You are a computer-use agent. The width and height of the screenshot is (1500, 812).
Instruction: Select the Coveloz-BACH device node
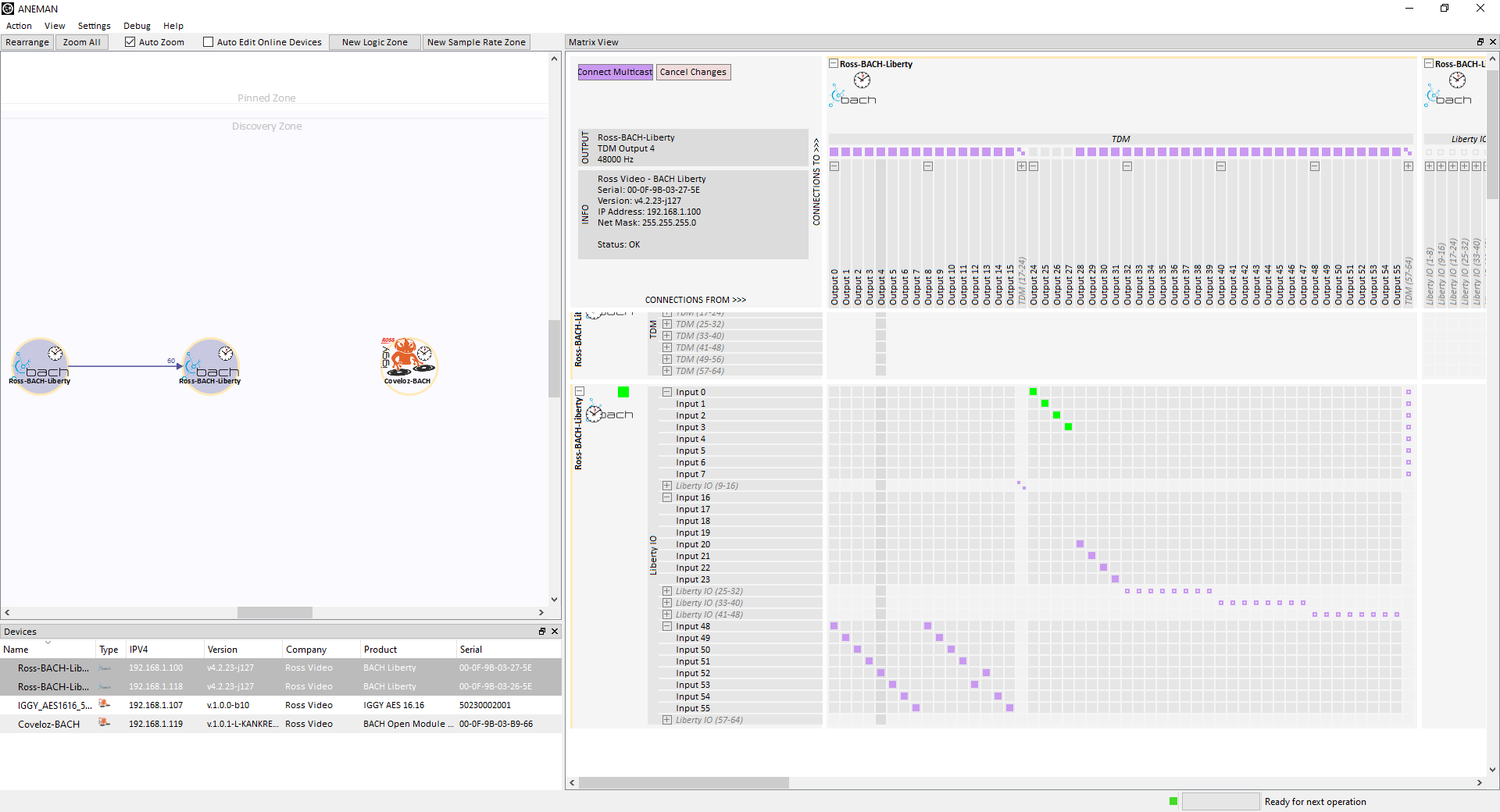pos(408,365)
